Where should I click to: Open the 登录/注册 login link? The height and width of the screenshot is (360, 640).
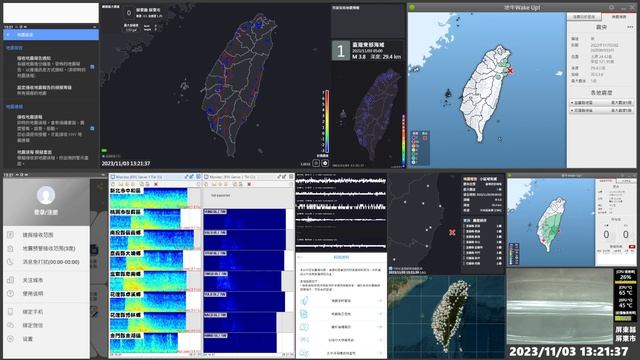[46, 212]
